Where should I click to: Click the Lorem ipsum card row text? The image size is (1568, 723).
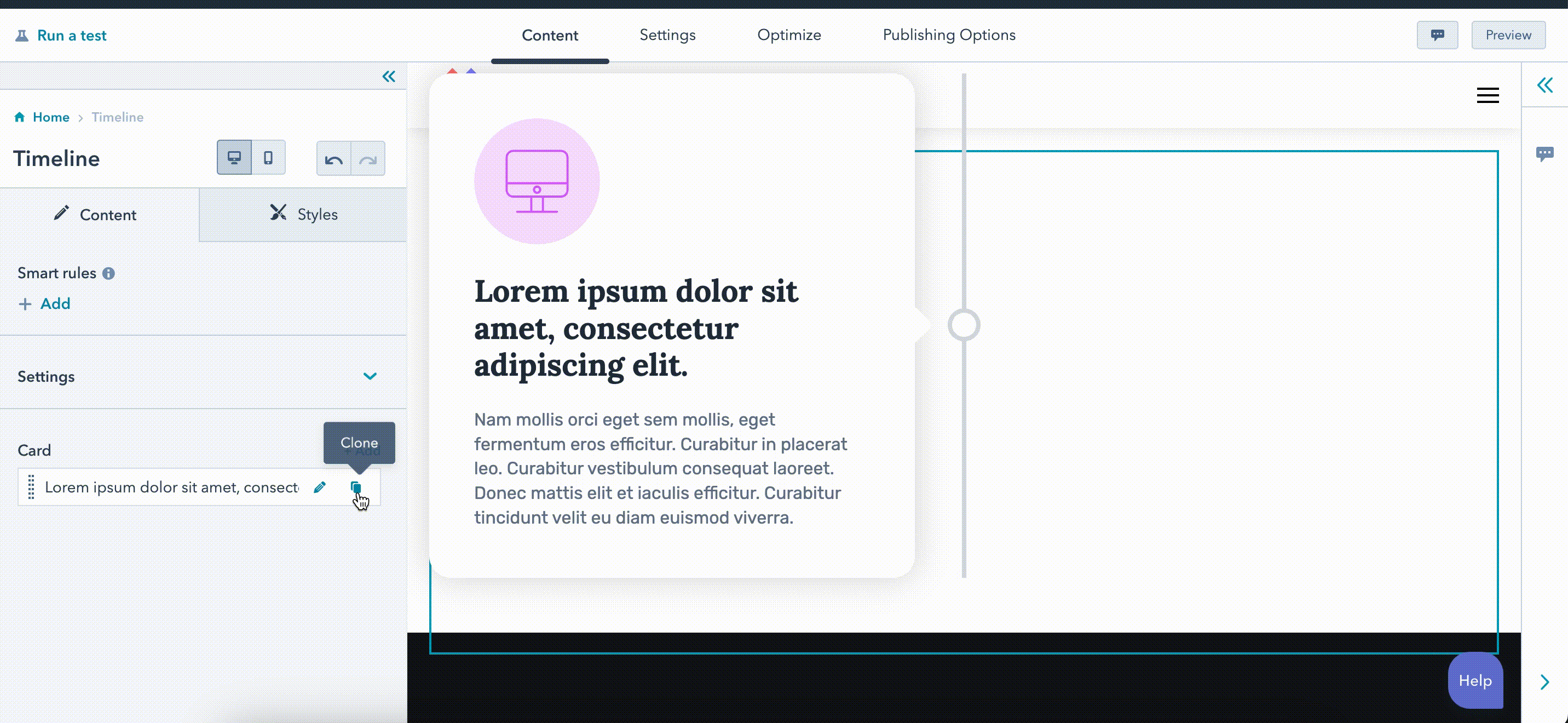[172, 487]
